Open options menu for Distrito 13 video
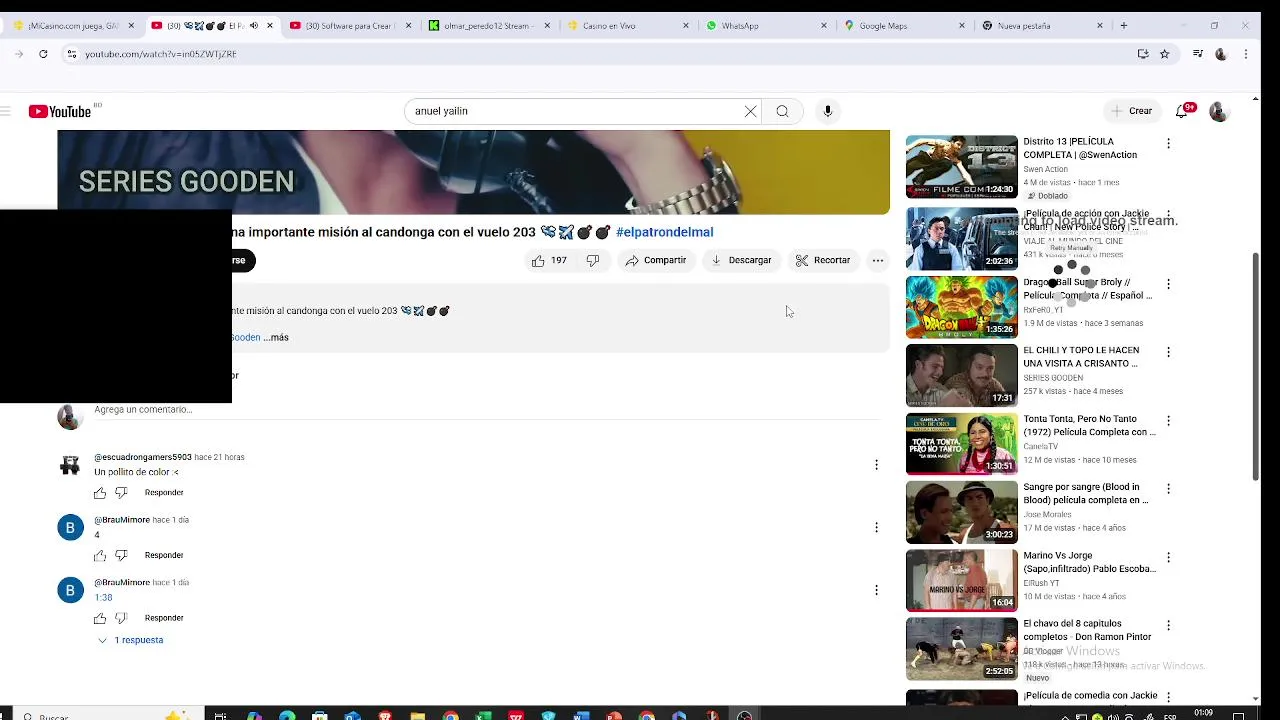1280x720 pixels. [1168, 144]
